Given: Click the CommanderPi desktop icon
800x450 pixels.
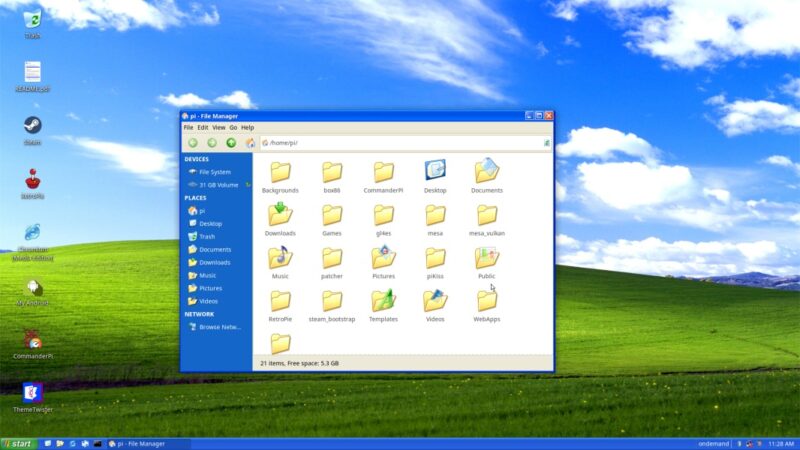Looking at the screenshot, I should (32, 345).
